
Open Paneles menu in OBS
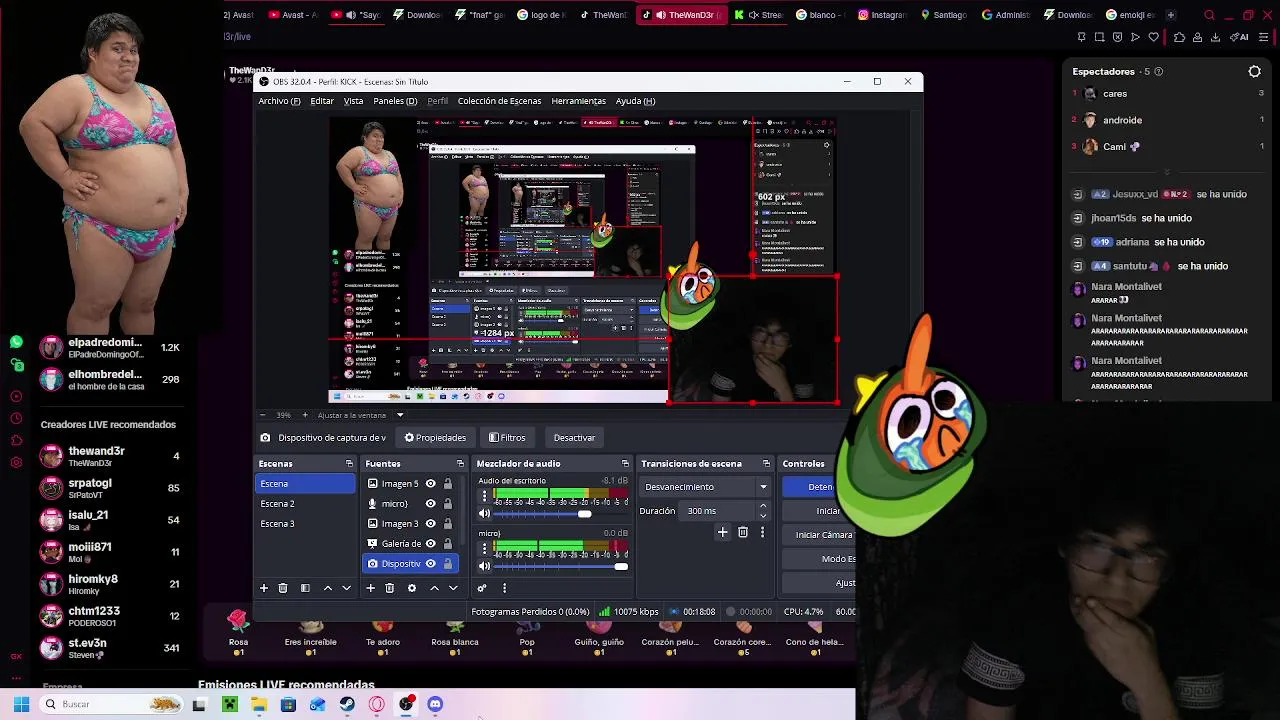(x=395, y=101)
